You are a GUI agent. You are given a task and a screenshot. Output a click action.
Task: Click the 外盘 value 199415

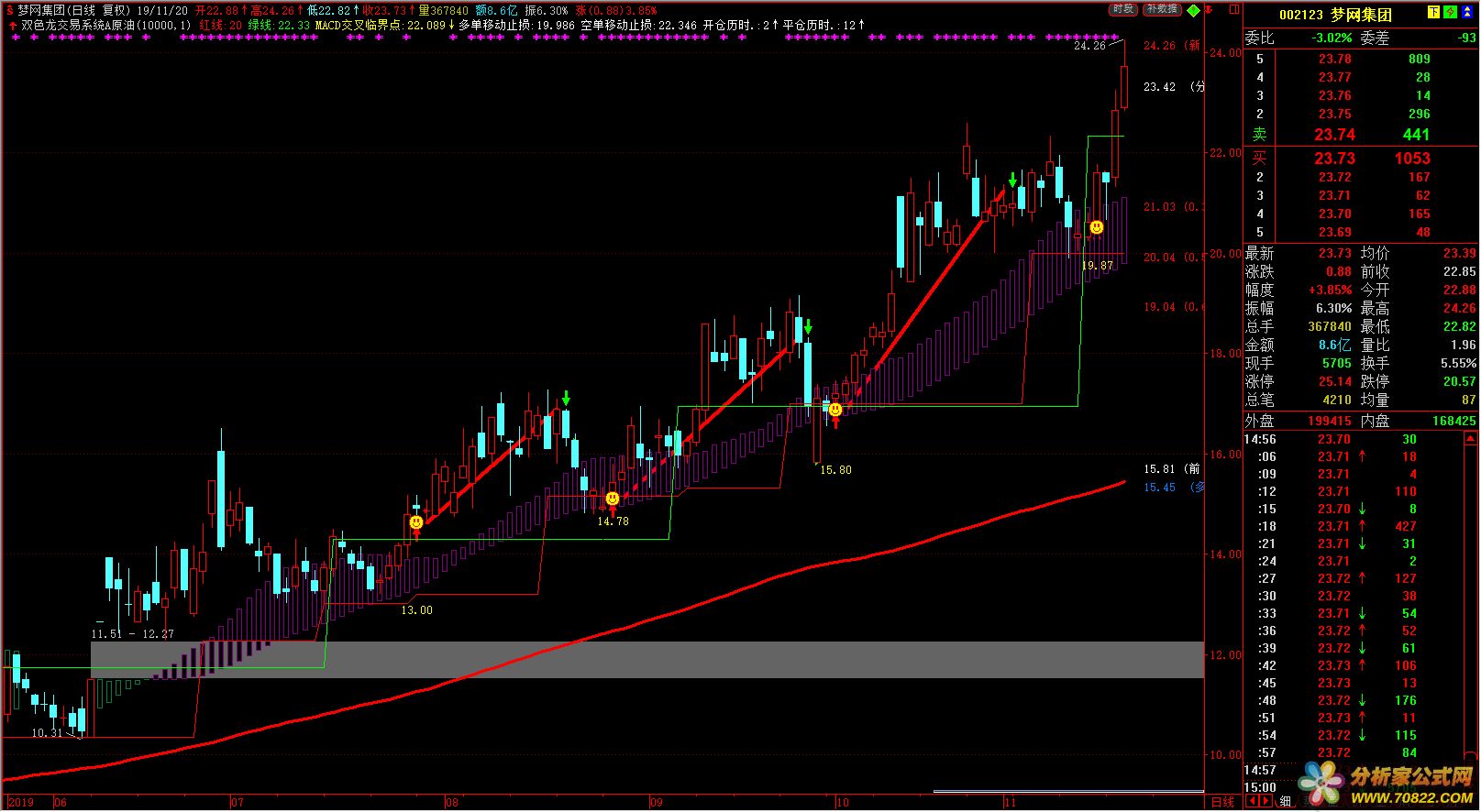pyautogui.click(x=1330, y=422)
